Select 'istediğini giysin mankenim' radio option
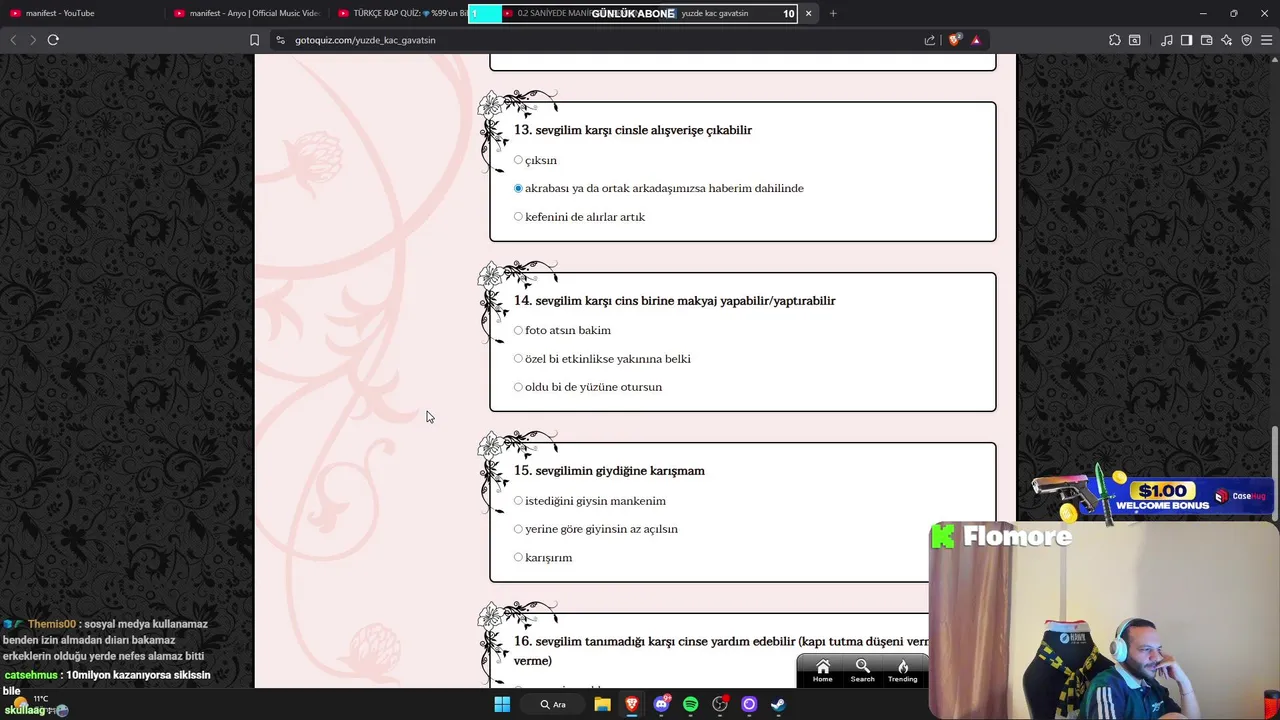Image resolution: width=1280 pixels, height=720 pixels. (x=518, y=500)
